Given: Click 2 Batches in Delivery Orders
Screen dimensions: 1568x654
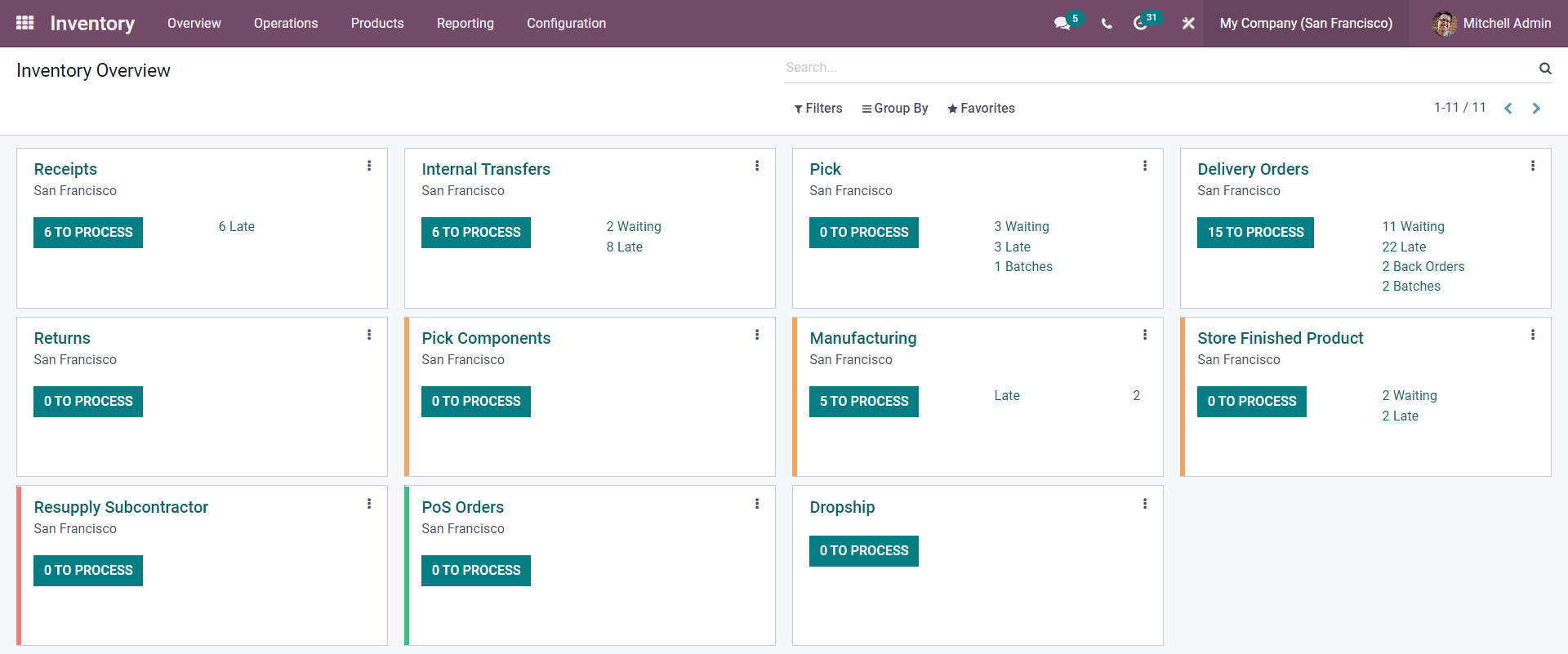Looking at the screenshot, I should tap(1411, 287).
